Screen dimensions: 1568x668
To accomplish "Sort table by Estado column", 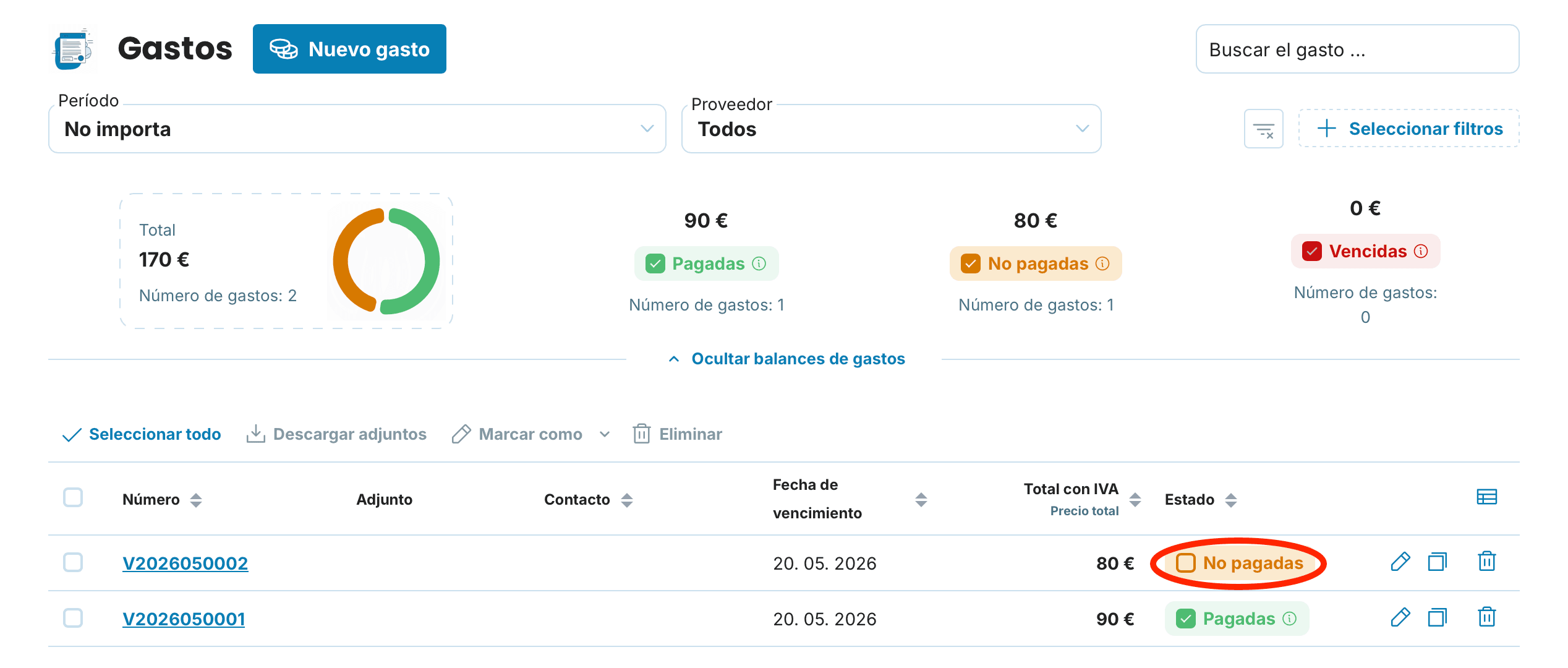I will tap(1231, 500).
